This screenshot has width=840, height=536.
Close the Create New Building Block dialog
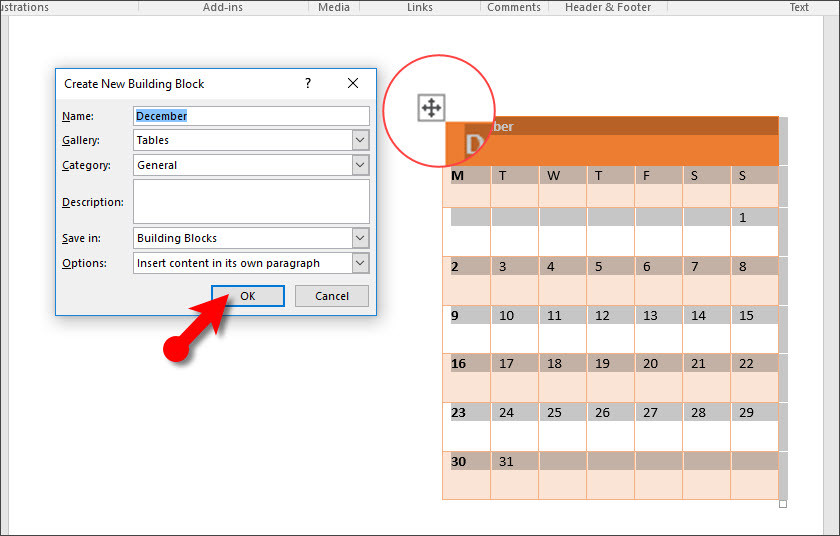tap(353, 84)
